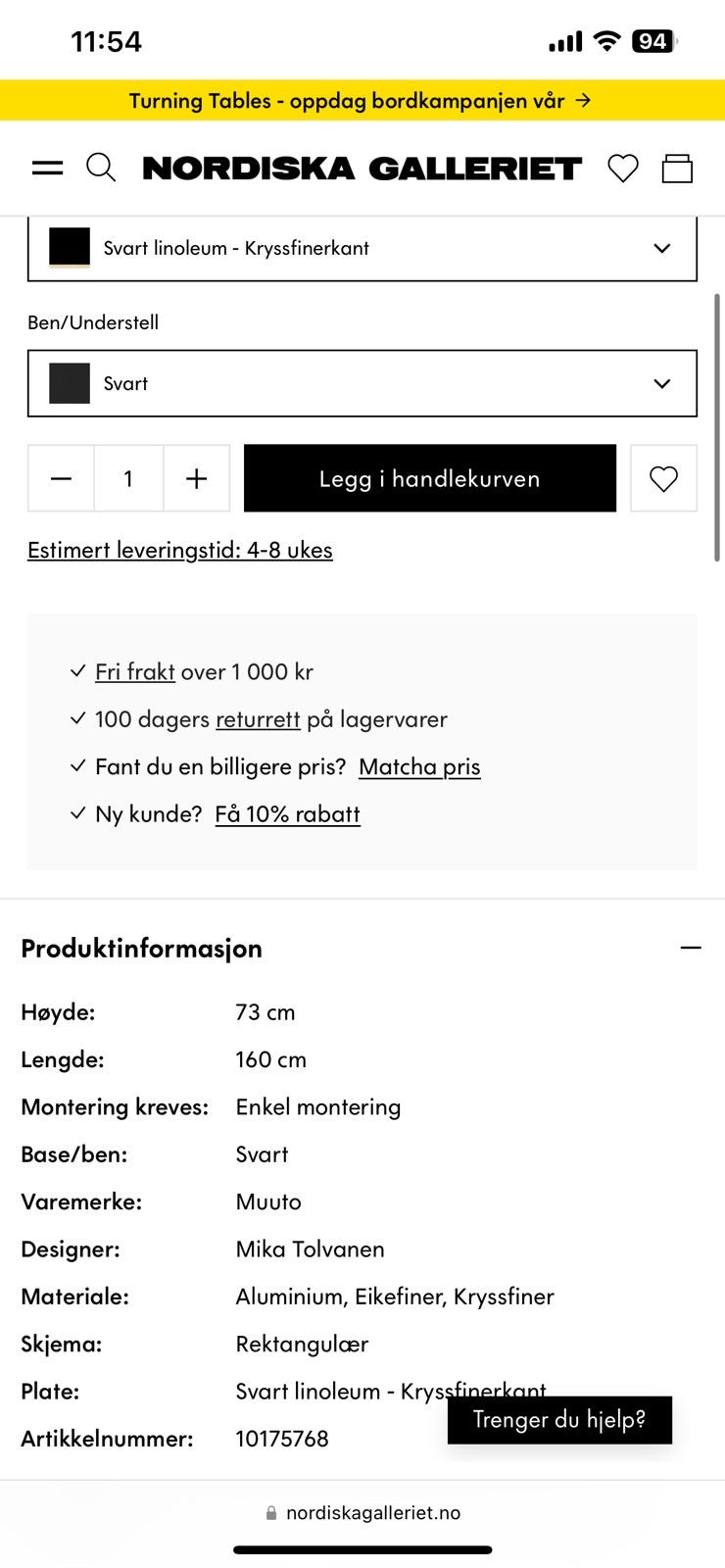
Task: Click the Matcha pris link
Action: pos(419,766)
